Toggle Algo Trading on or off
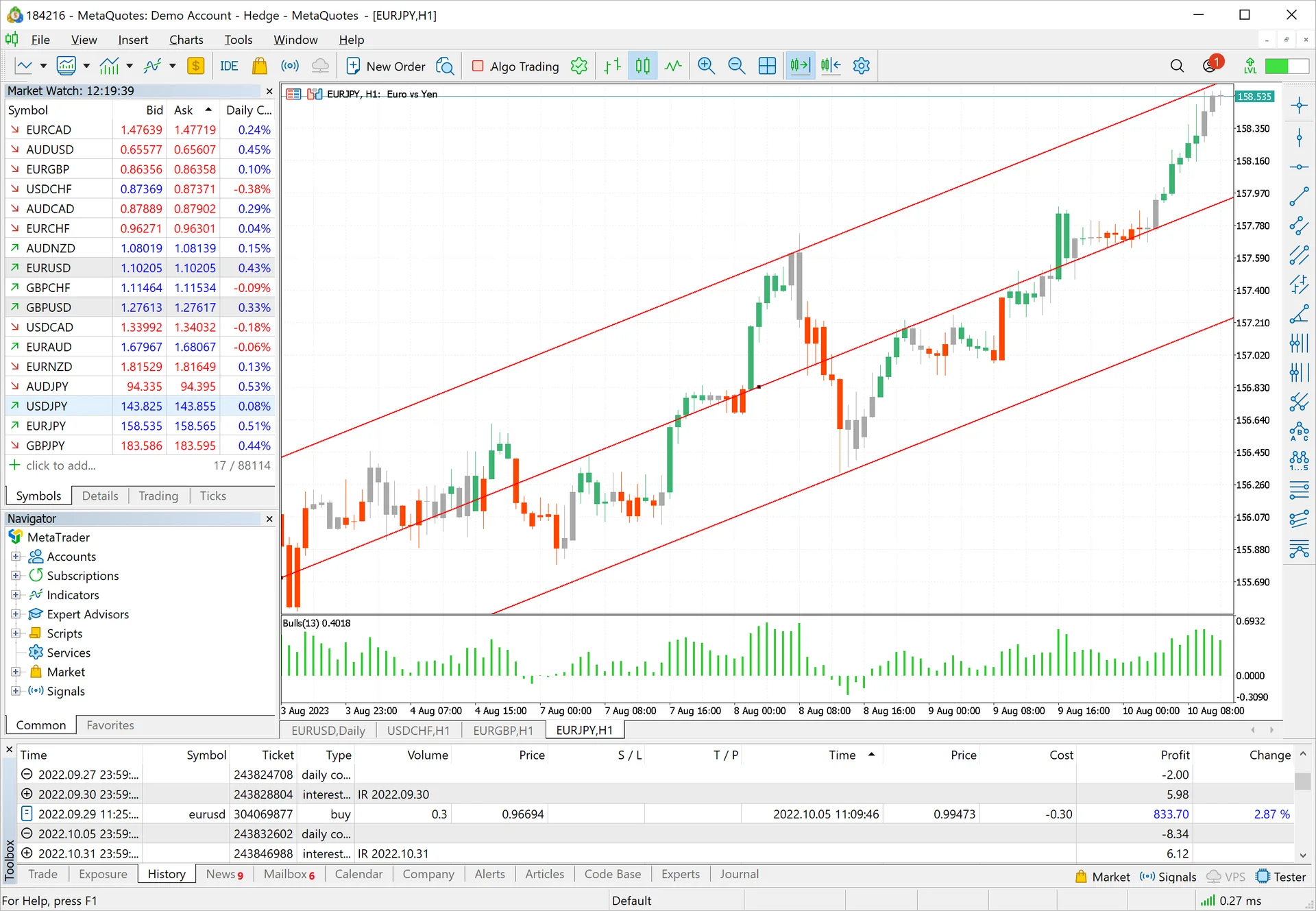This screenshot has width=1316, height=911. [515, 66]
